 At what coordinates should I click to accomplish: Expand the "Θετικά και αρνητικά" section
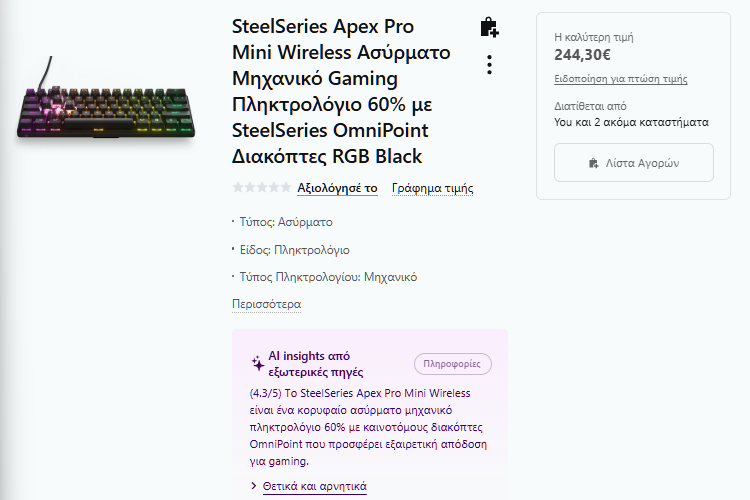[314, 487]
